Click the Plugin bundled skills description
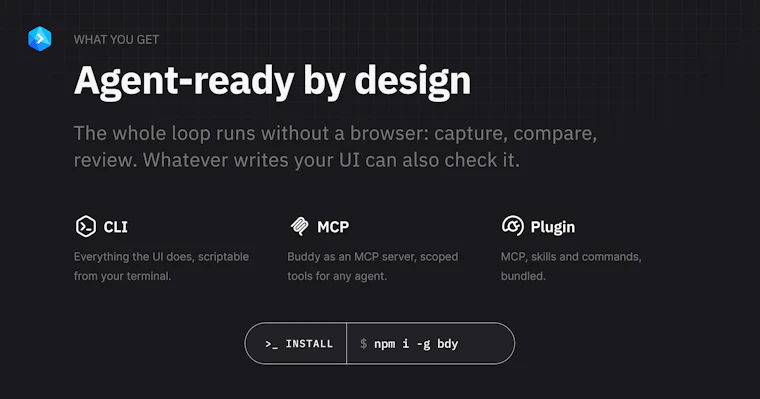Image resolution: width=760 pixels, height=399 pixels. tap(571, 266)
